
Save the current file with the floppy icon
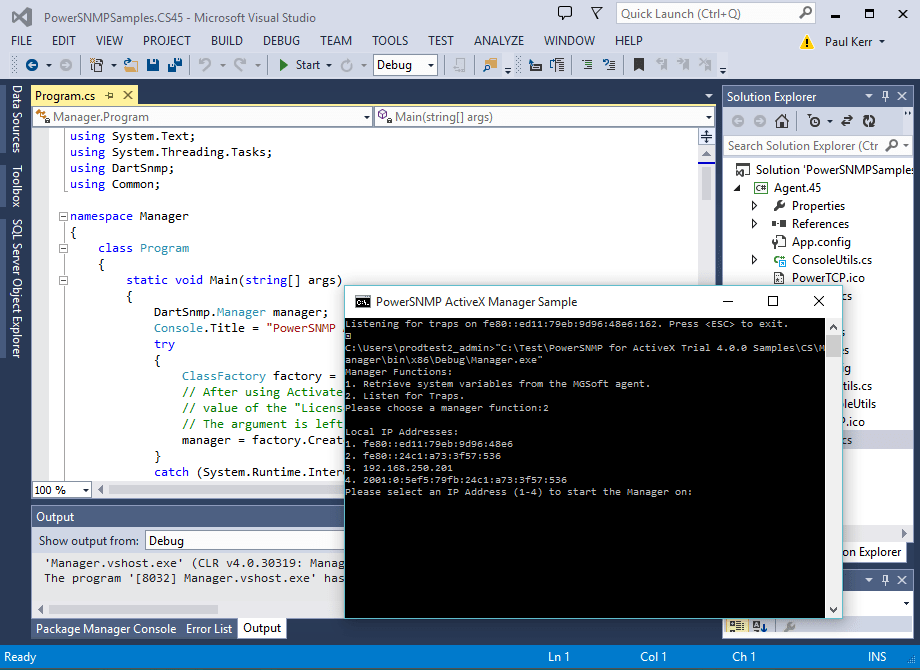pyautogui.click(x=153, y=65)
